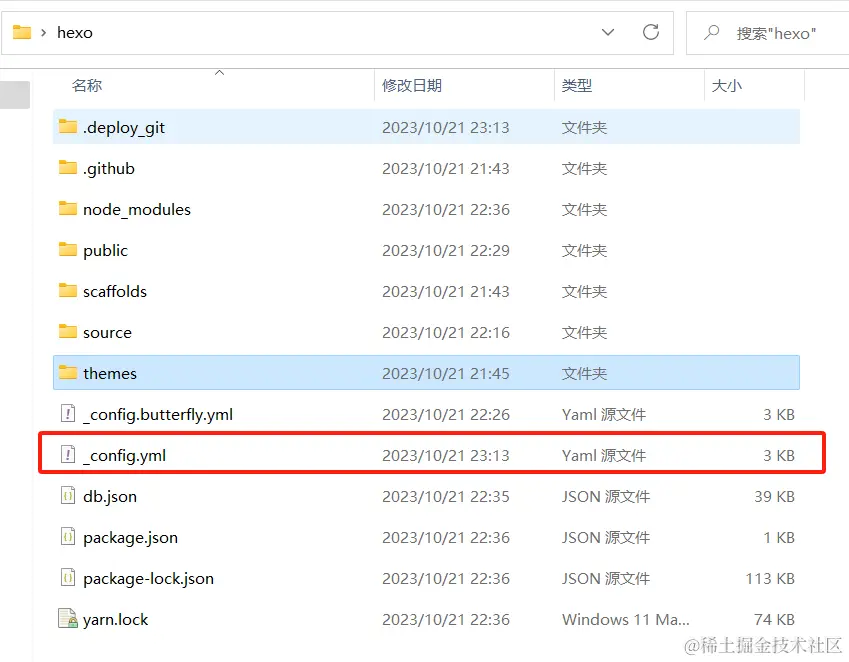Select the .github folder icon
This screenshot has width=849, height=662.
(x=68, y=168)
